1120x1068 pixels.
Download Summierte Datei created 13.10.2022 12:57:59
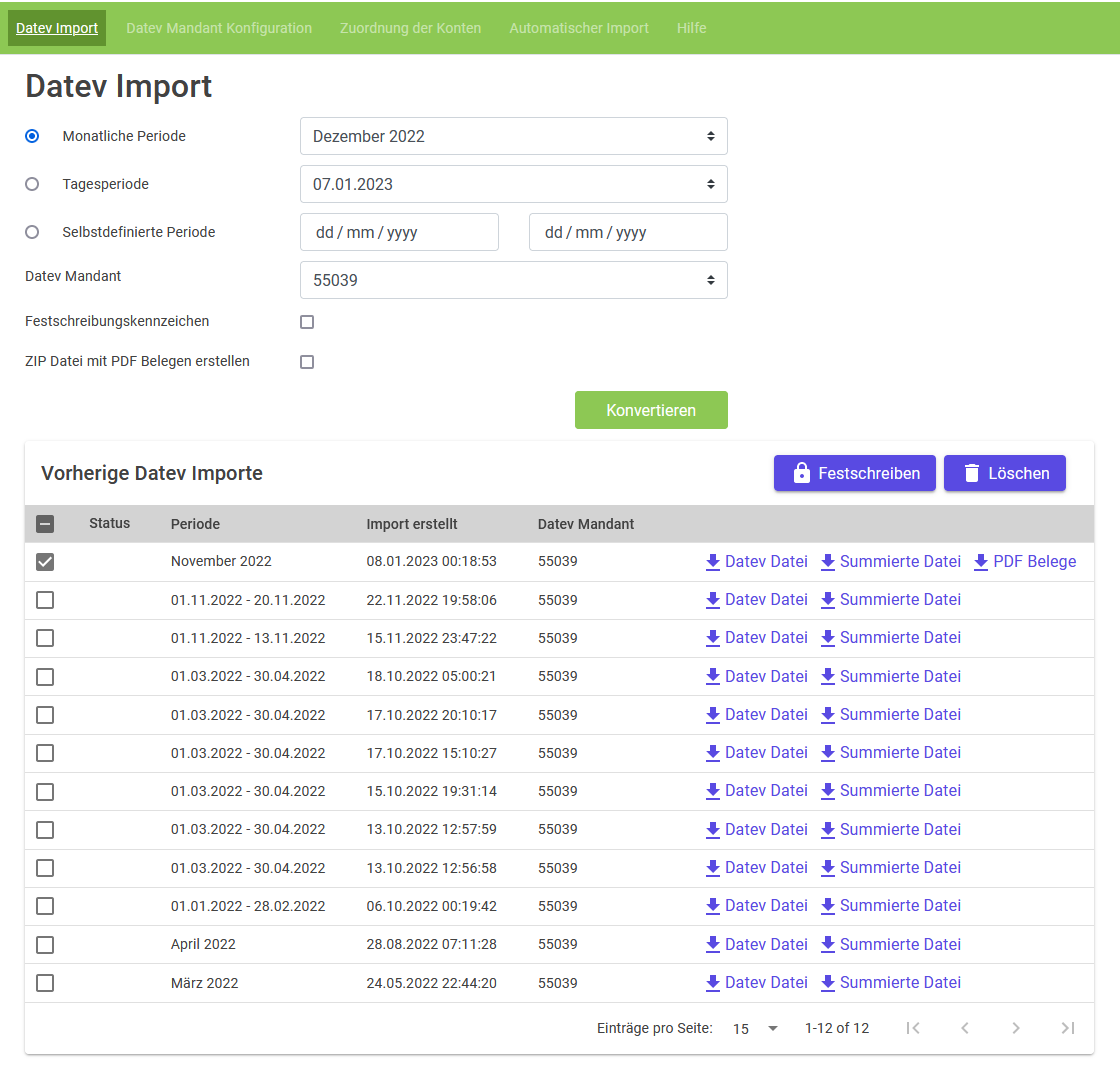(891, 830)
